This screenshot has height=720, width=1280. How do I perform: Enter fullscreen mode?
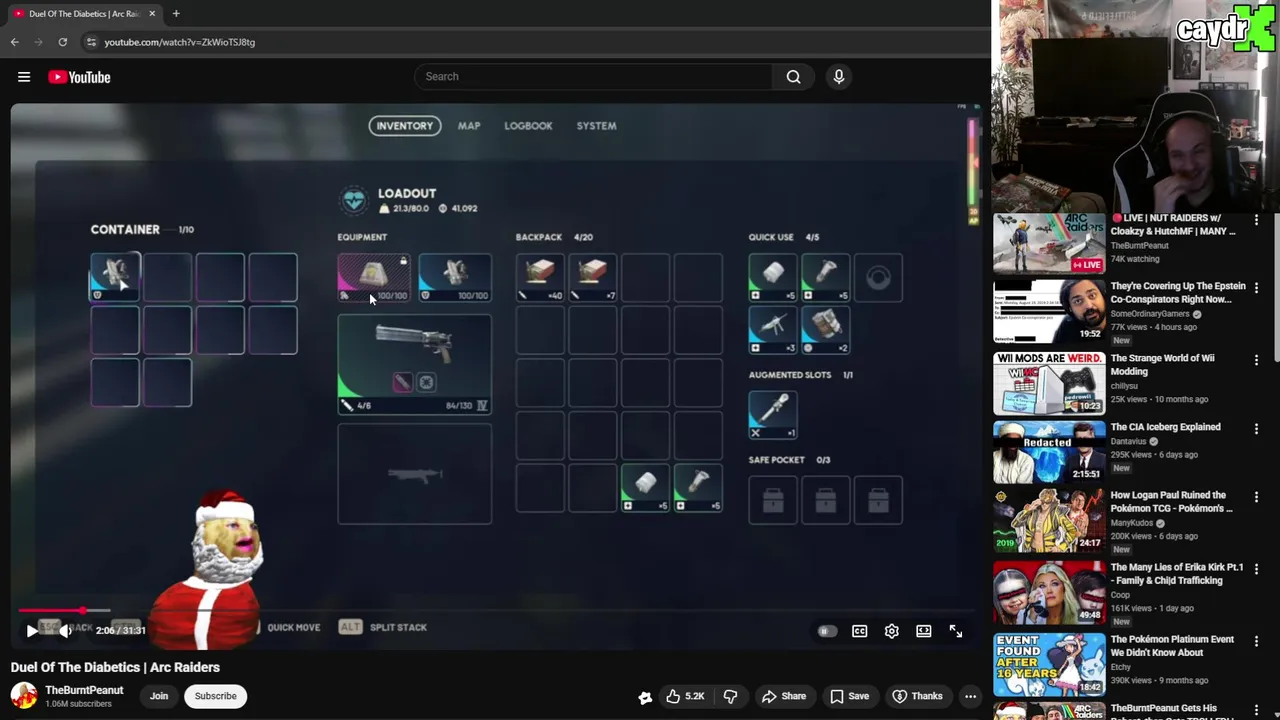click(x=956, y=631)
